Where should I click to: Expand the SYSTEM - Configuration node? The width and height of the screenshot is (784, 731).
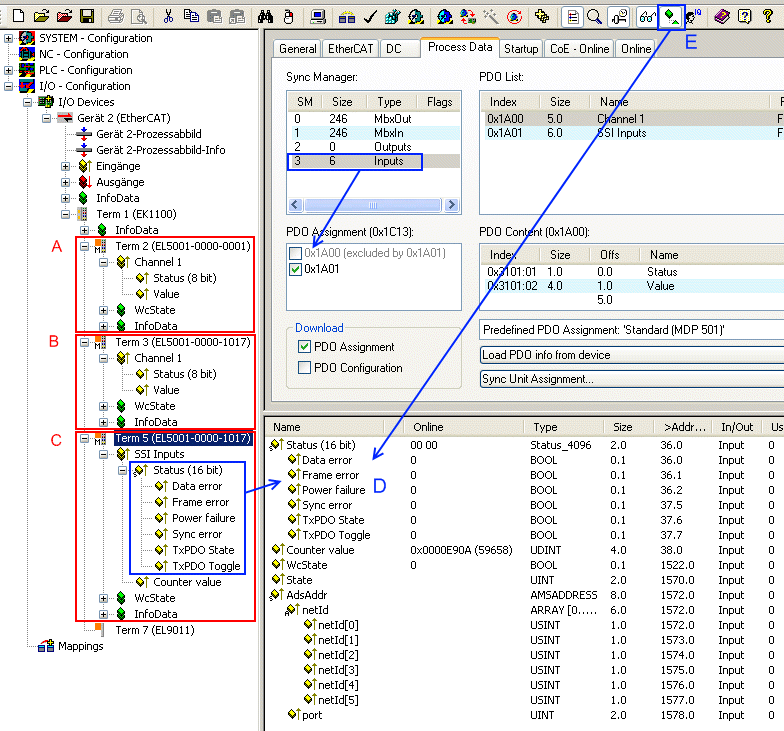pos(8,38)
